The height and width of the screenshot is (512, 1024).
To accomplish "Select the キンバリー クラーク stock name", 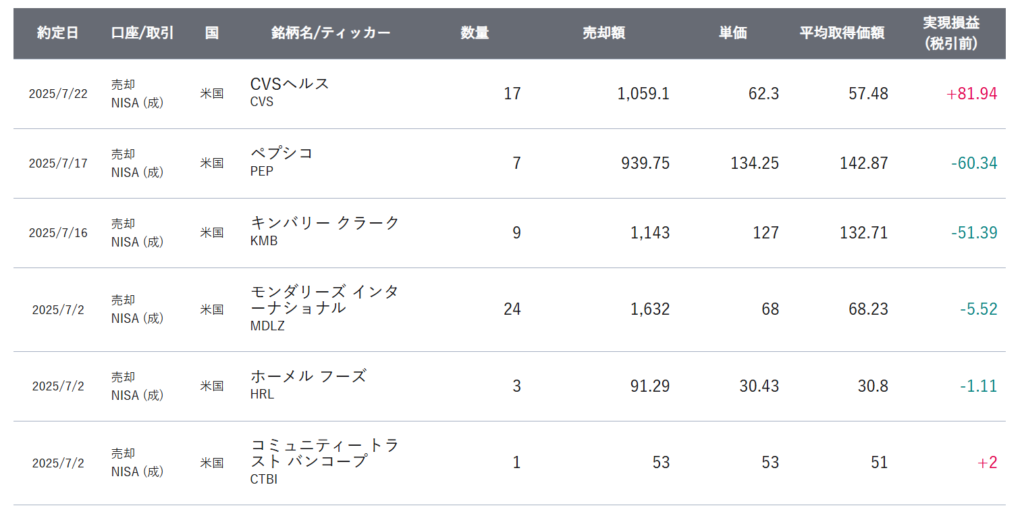I will tap(324, 223).
